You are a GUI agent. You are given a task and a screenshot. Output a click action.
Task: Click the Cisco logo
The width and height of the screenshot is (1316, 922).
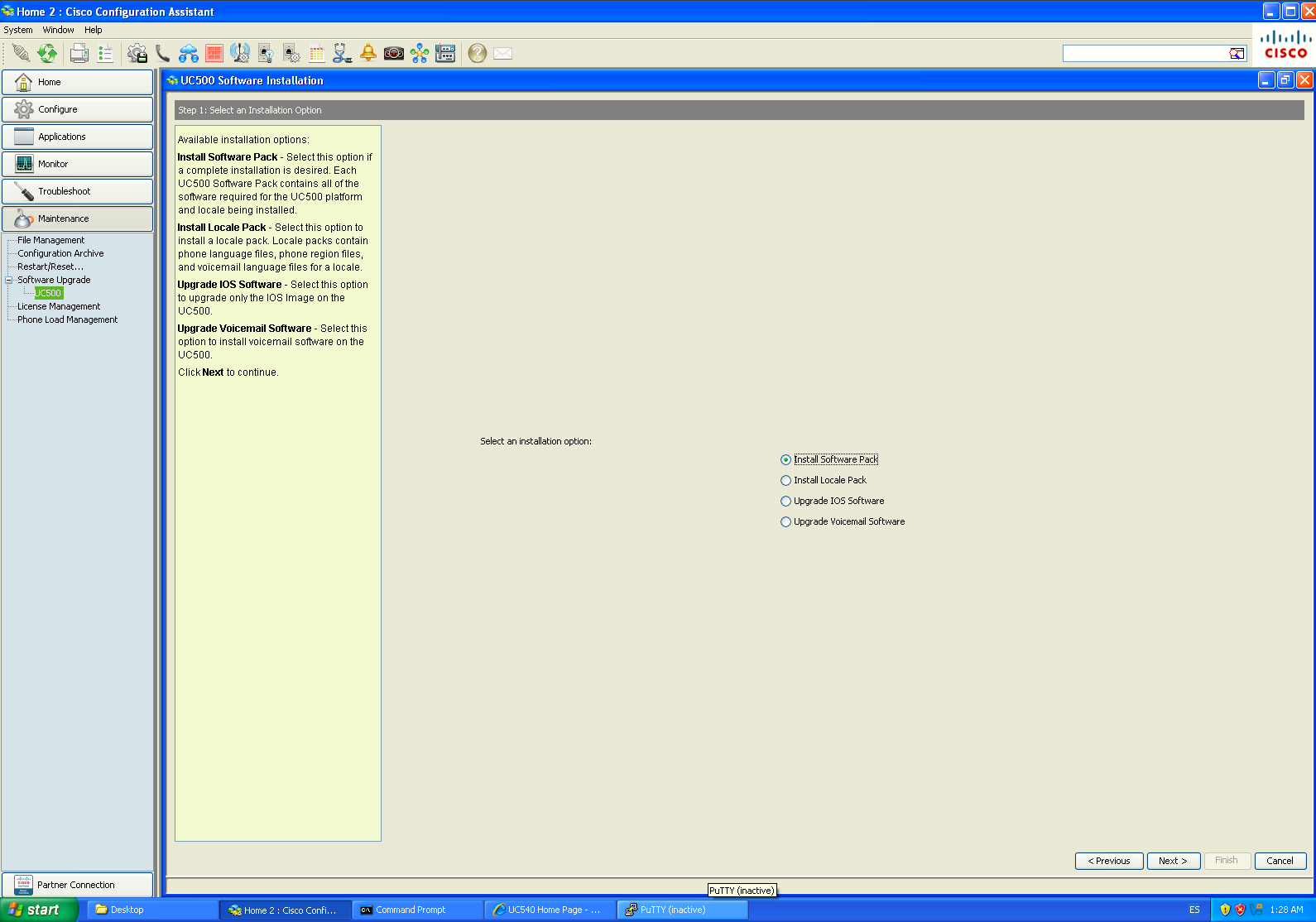tap(1285, 46)
